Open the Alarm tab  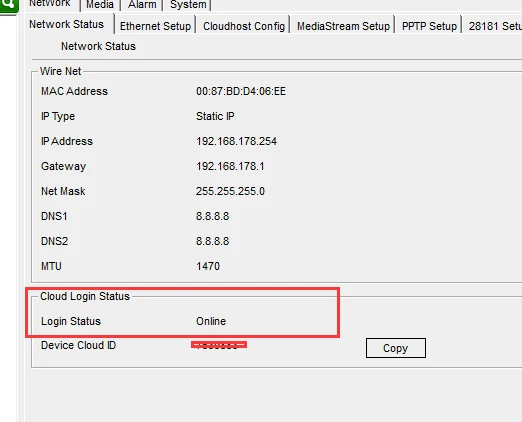click(142, 5)
